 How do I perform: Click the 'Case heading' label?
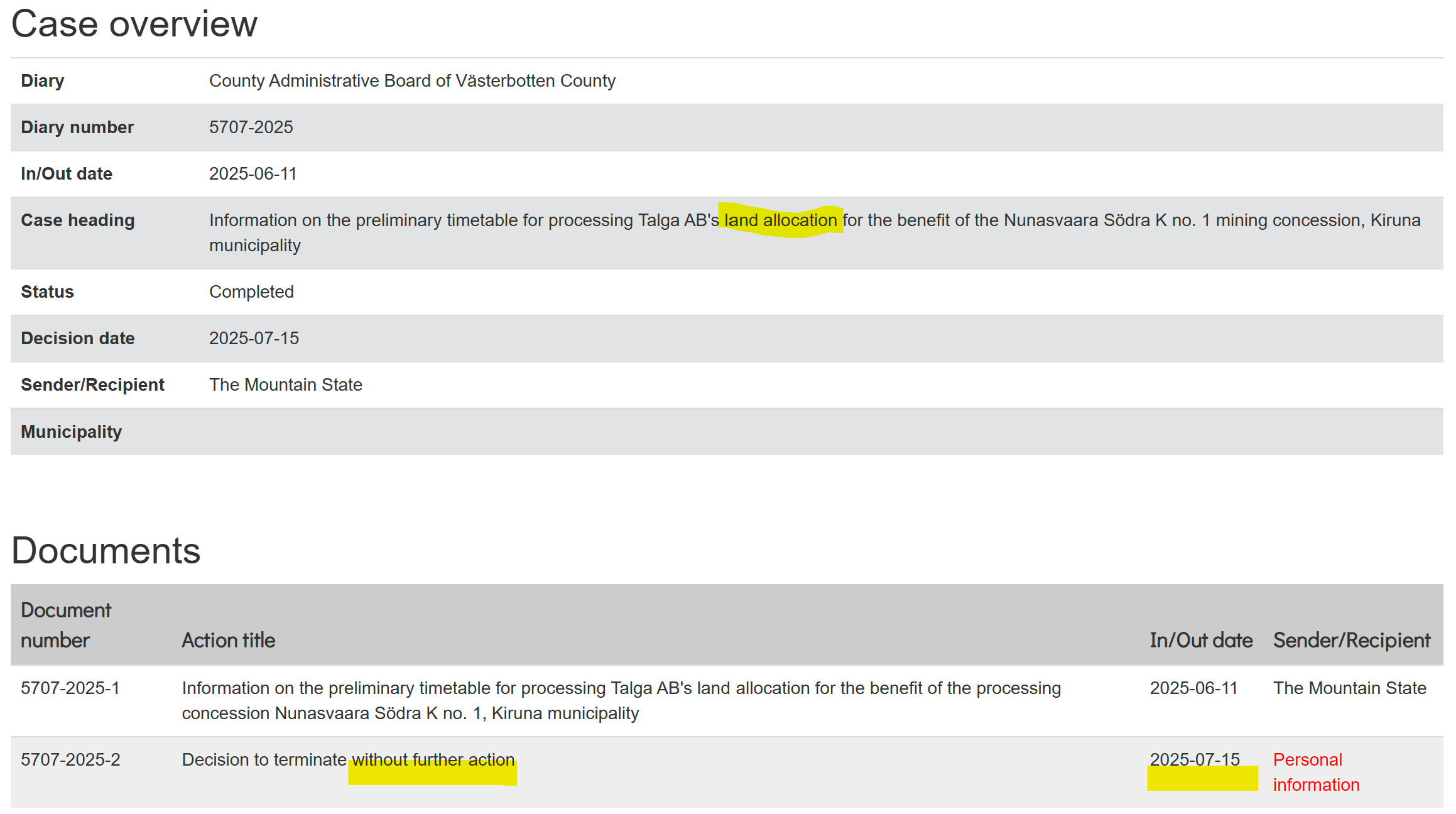pos(77,220)
